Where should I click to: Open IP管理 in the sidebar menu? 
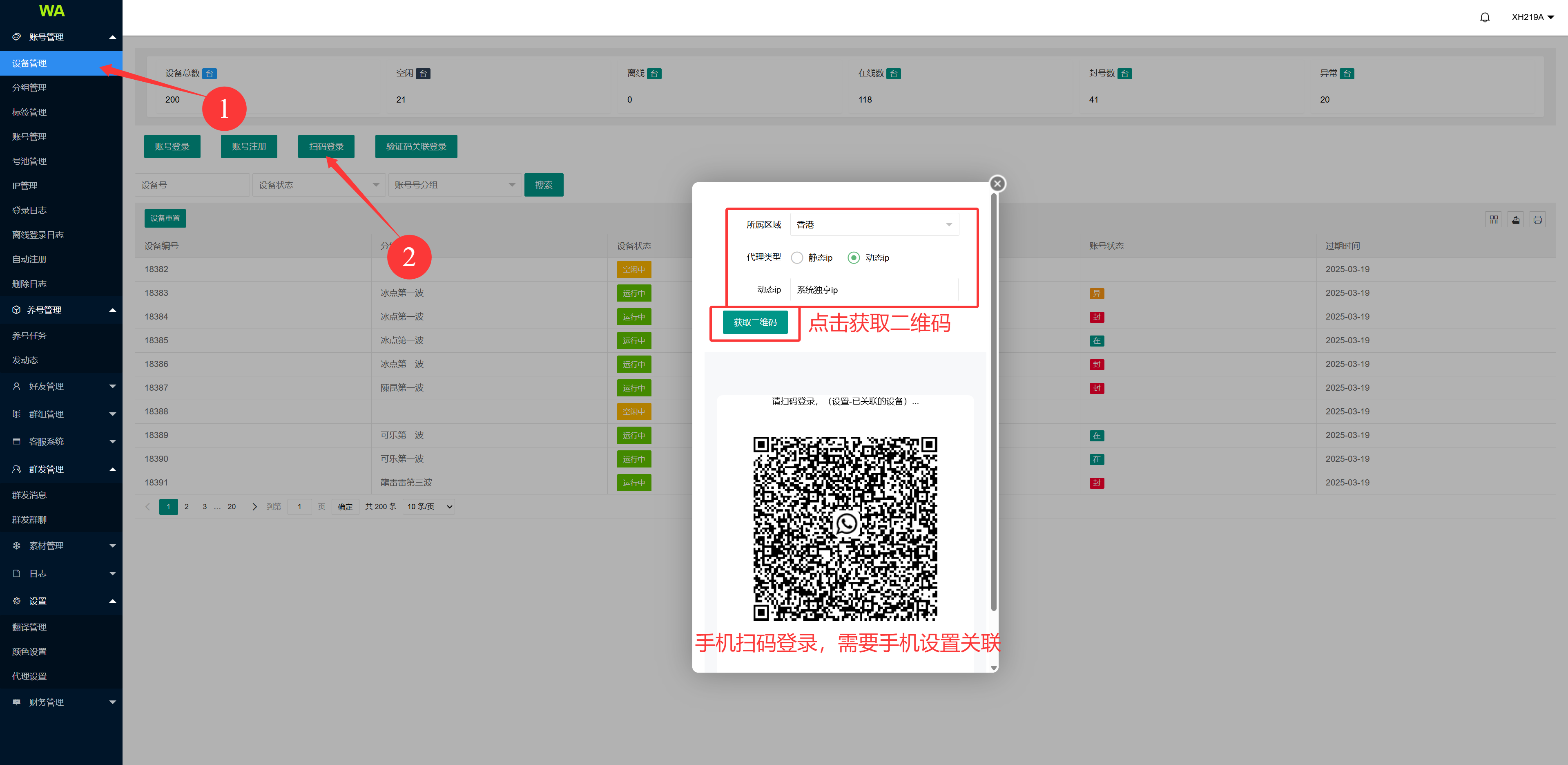(x=25, y=186)
